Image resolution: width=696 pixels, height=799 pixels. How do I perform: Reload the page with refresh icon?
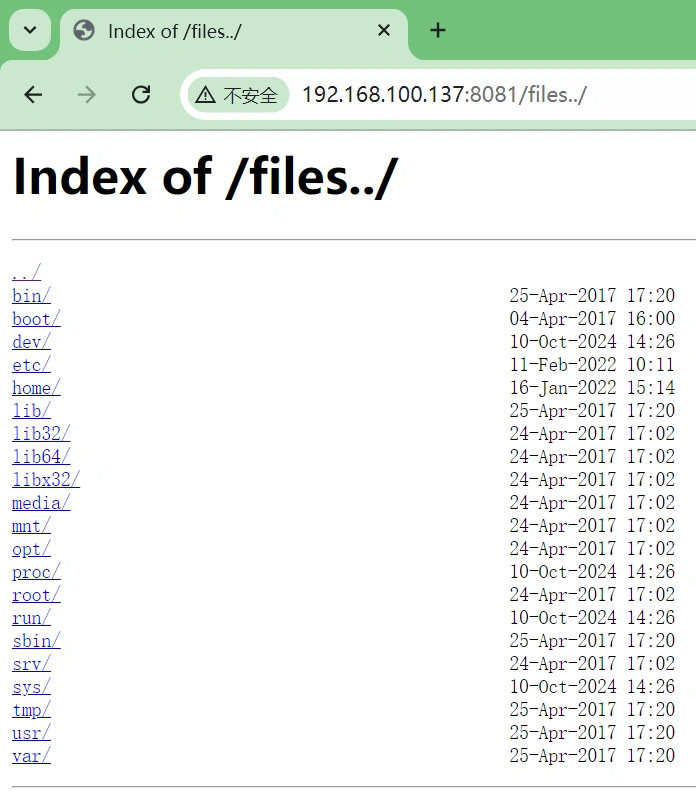141,95
